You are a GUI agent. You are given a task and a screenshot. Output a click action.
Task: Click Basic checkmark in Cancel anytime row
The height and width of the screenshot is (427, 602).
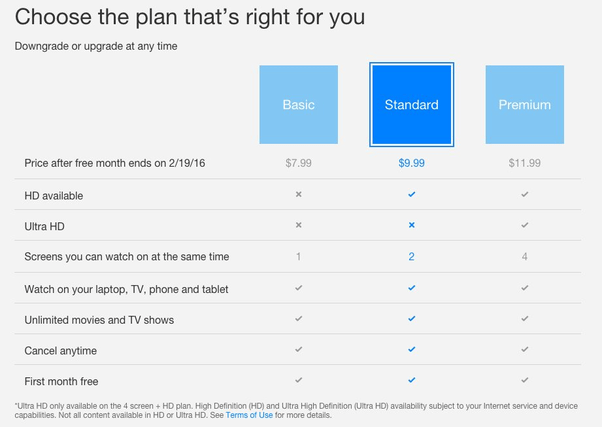pyautogui.click(x=298, y=350)
